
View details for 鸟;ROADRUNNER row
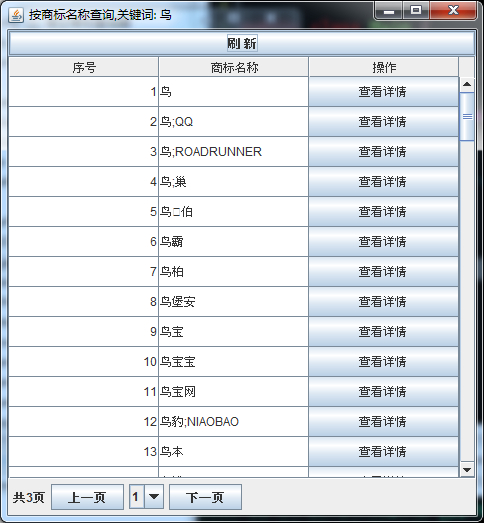(384, 152)
